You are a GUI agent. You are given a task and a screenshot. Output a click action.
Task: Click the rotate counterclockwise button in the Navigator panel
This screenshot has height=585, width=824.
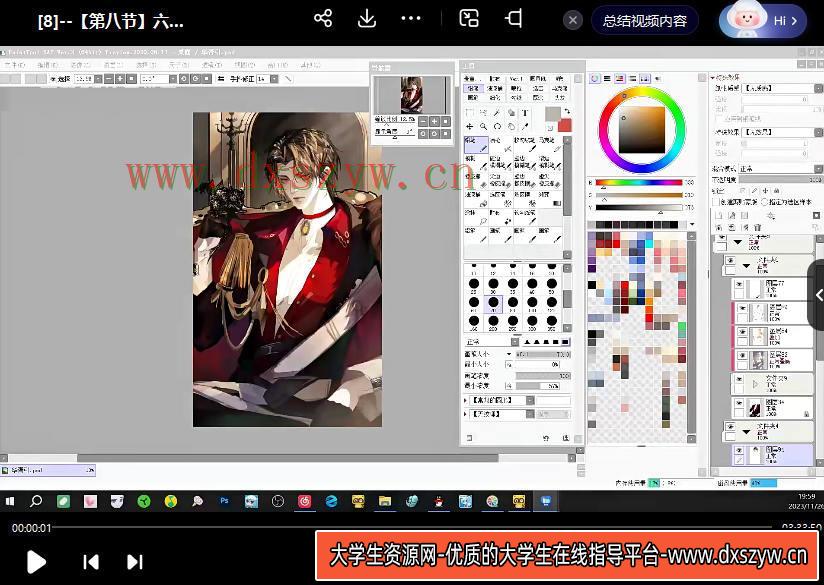pos(423,134)
